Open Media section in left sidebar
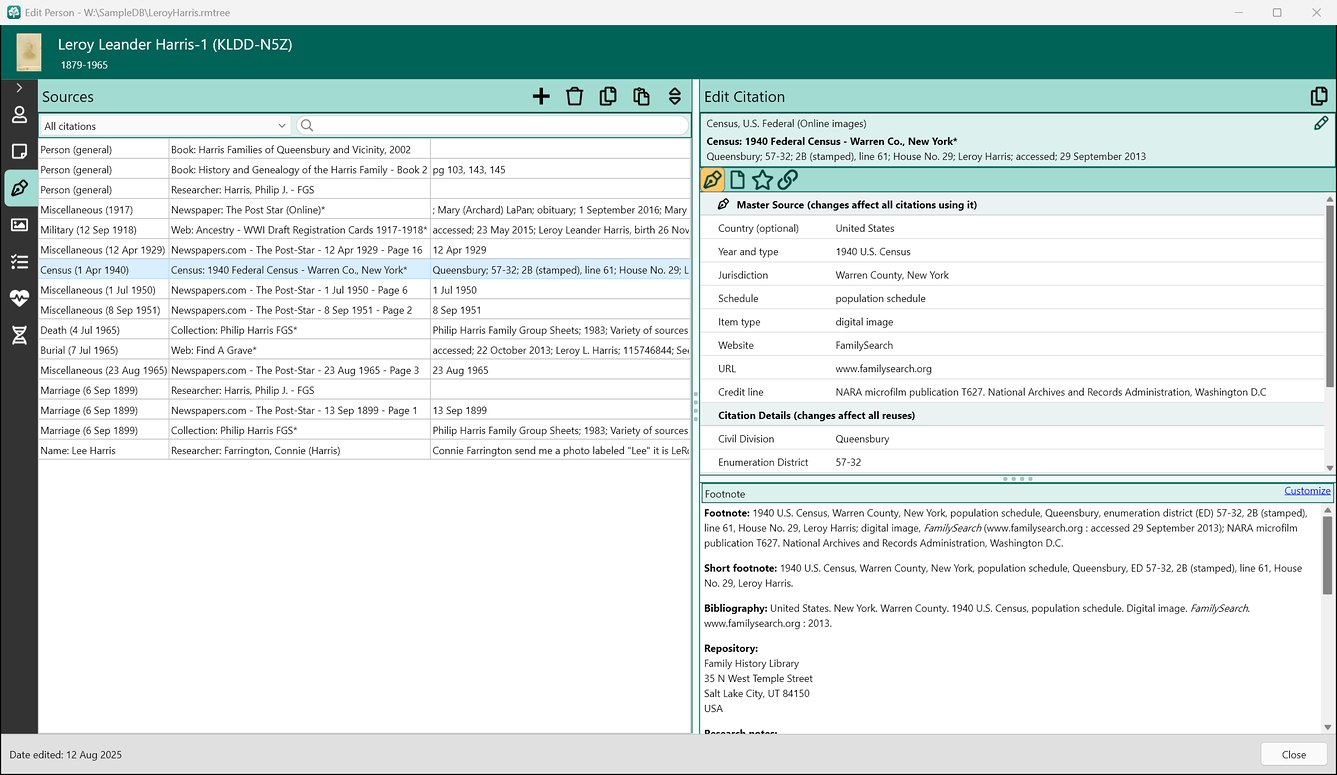This screenshot has height=775, width=1337. 19,225
